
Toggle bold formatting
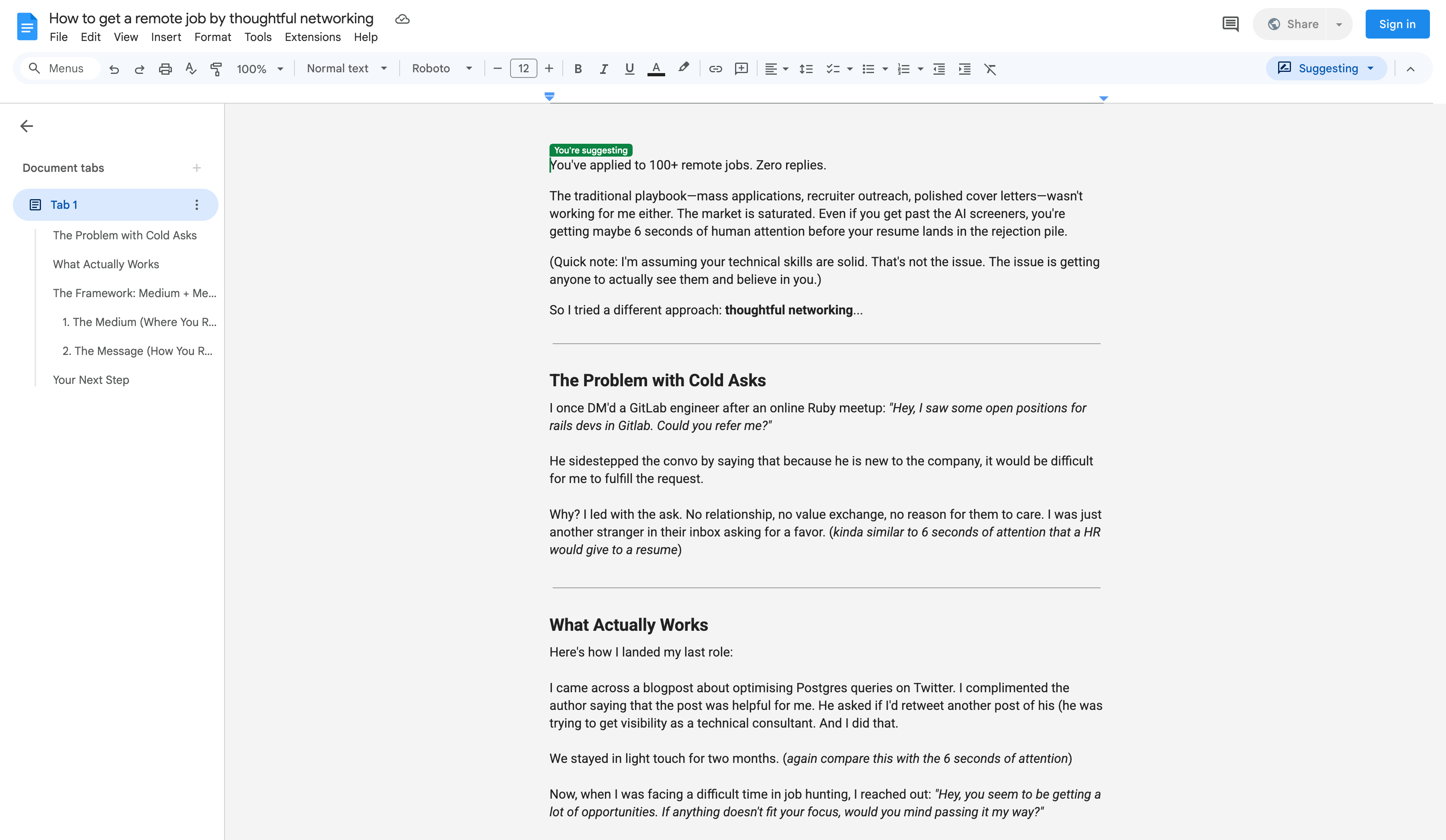[578, 69]
